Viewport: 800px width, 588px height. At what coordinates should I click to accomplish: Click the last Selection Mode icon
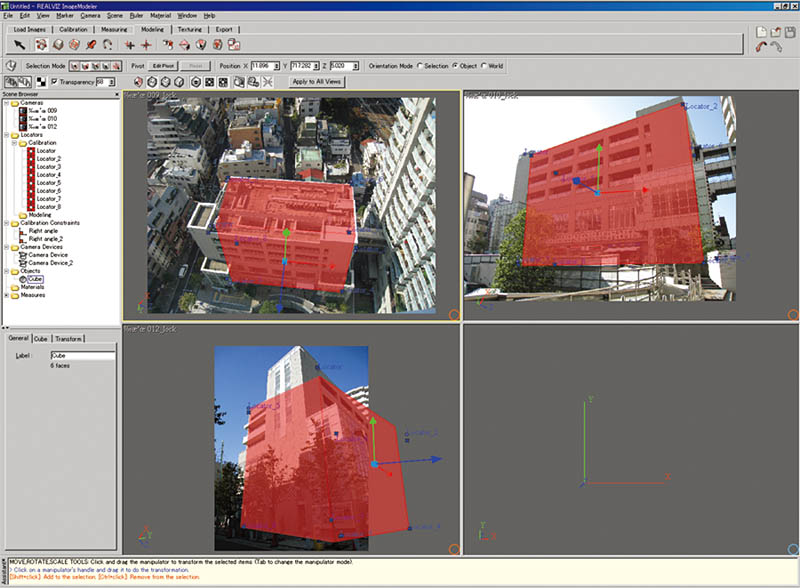[116, 66]
